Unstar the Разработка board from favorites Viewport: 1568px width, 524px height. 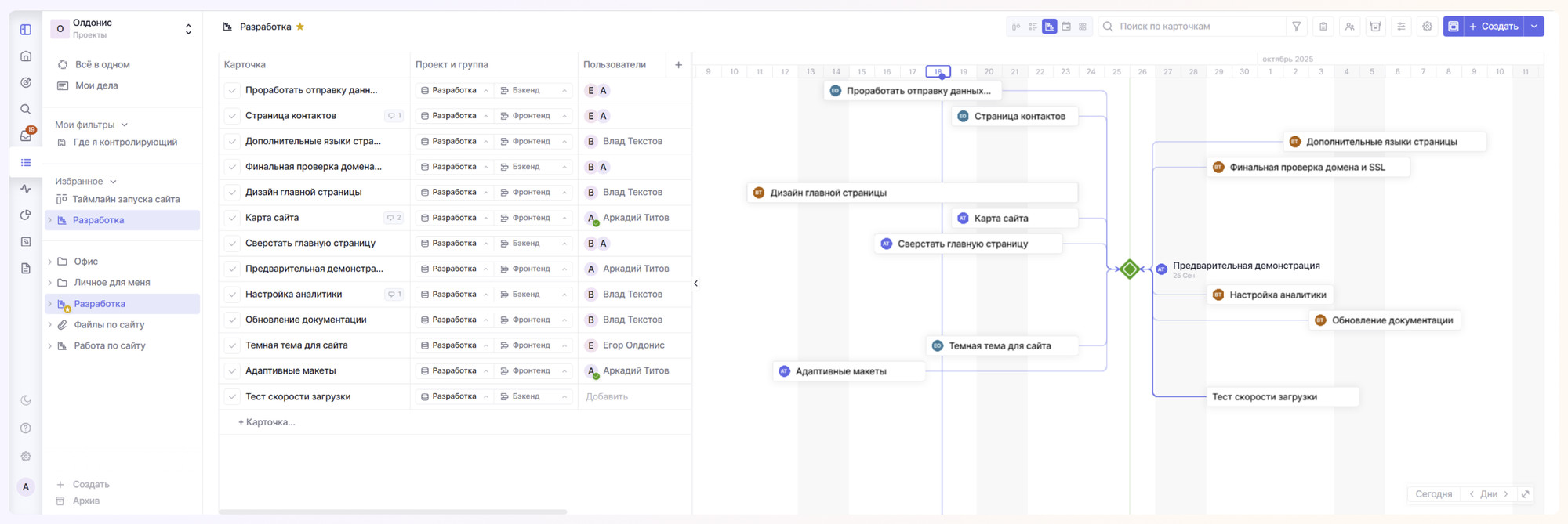click(x=300, y=27)
